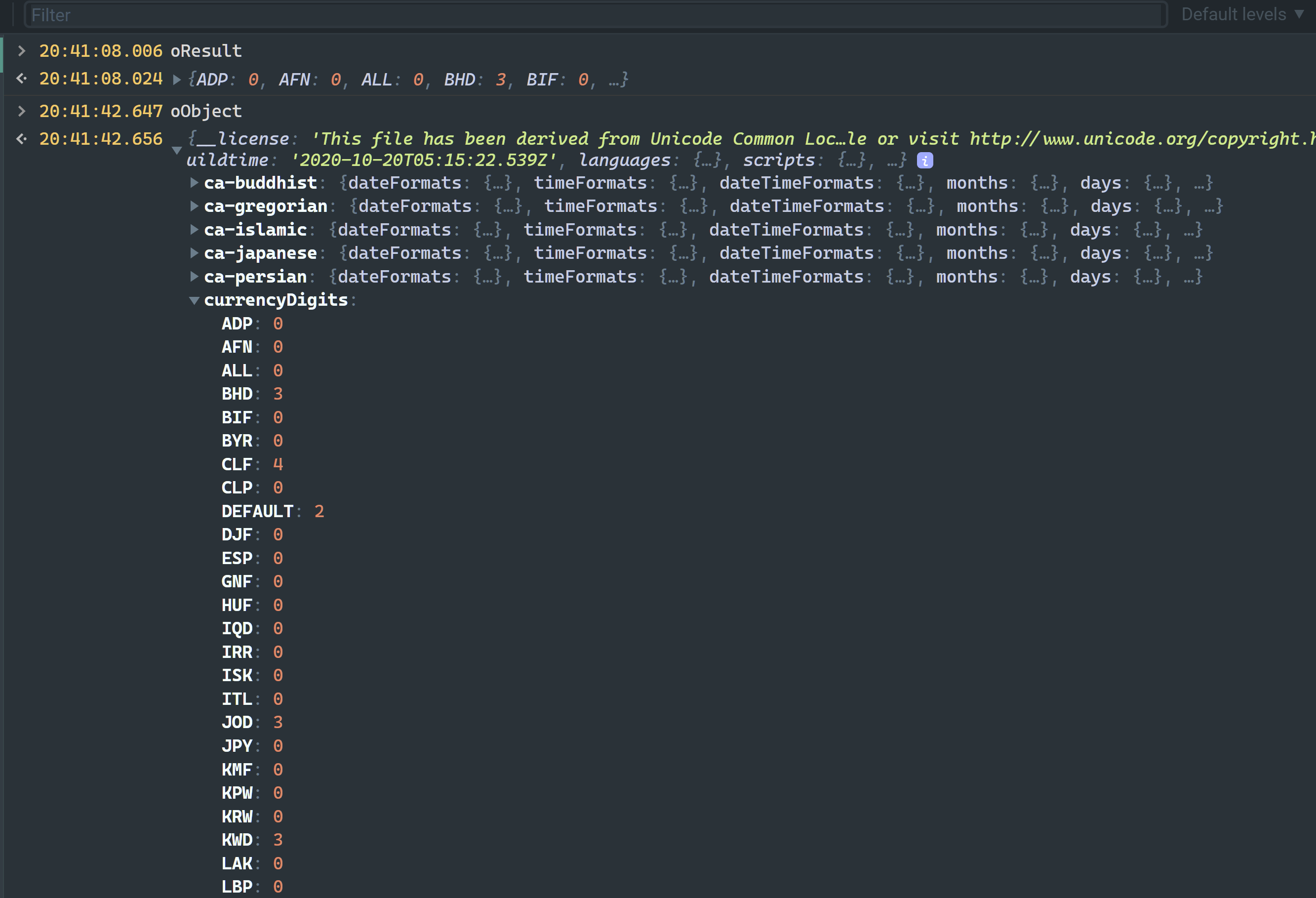Expand the ca-gregorian property
Viewport: 1316px width, 898px height.
pos(194,206)
